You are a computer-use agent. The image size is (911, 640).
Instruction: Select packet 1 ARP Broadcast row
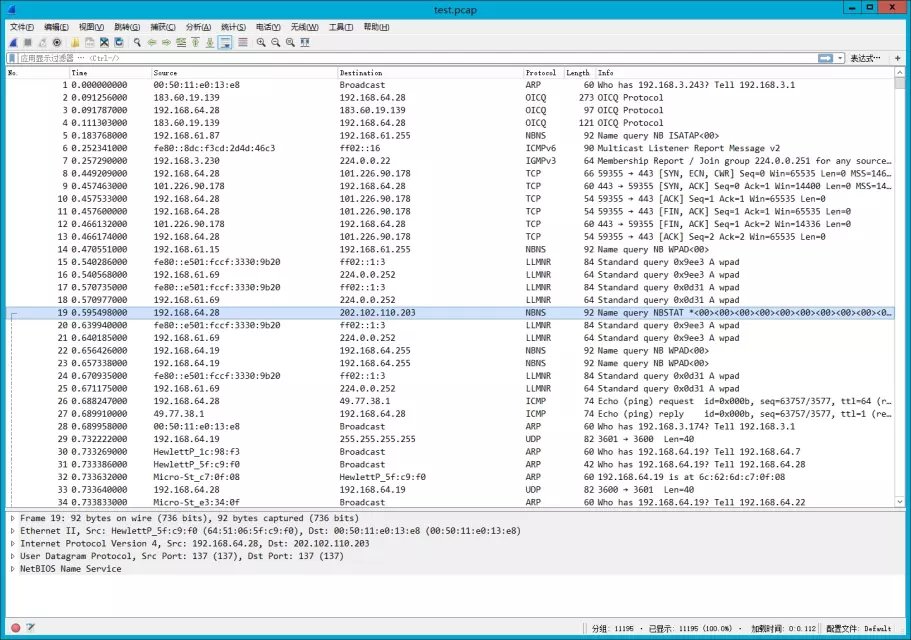pos(450,85)
